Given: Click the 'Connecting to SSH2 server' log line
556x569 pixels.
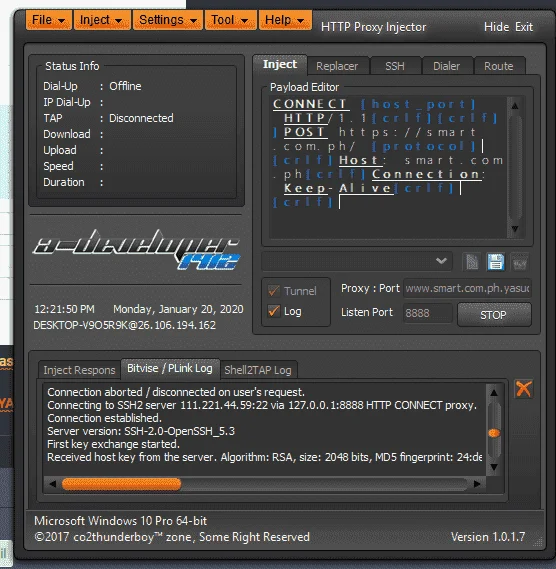Looking at the screenshot, I should [x=262, y=405].
